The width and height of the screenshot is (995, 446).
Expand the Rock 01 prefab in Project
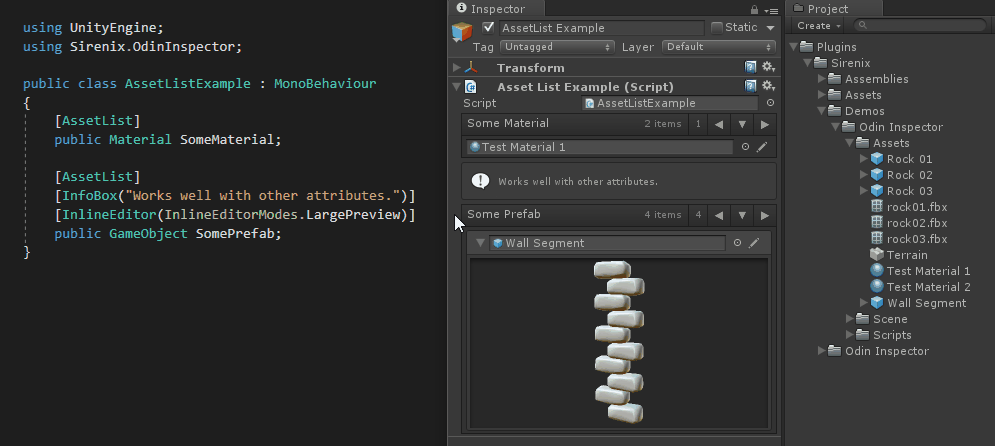[x=863, y=159]
